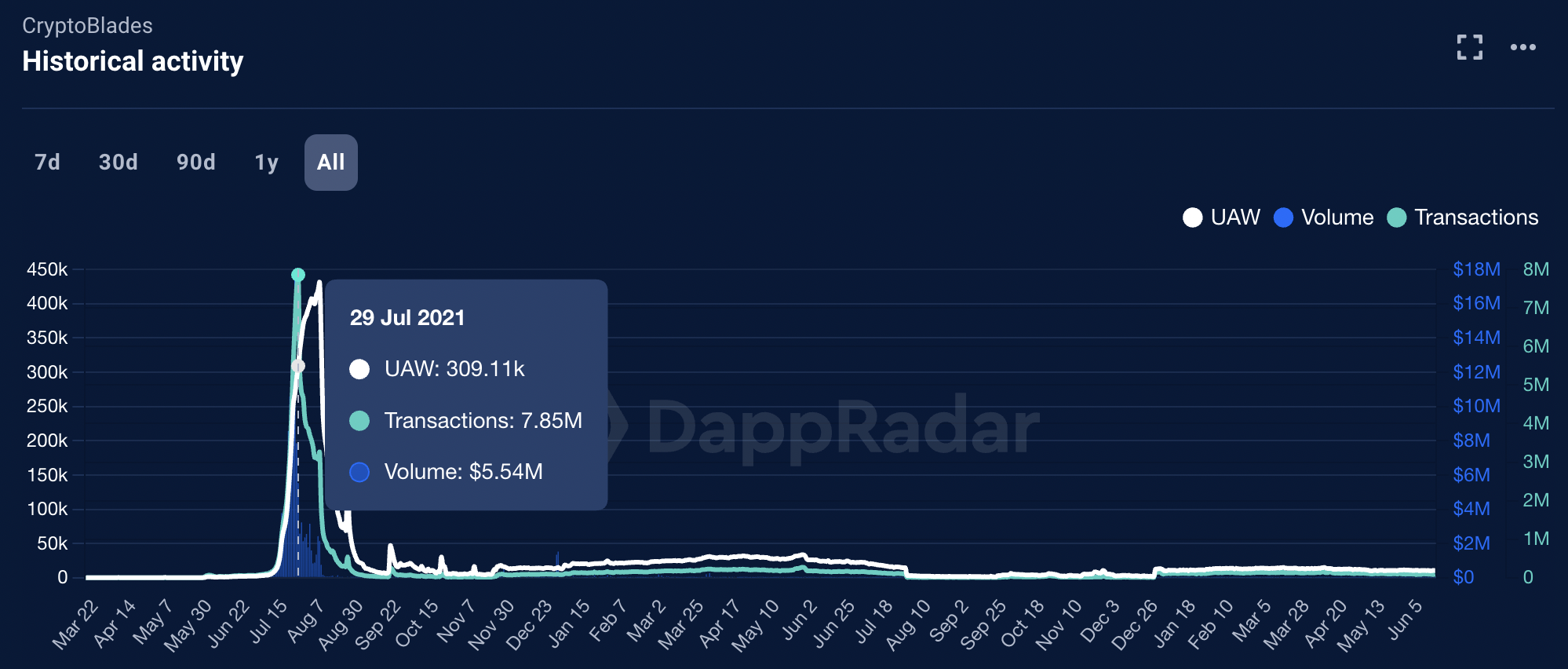Click the Jan 18 x-axis label

coord(1175,623)
